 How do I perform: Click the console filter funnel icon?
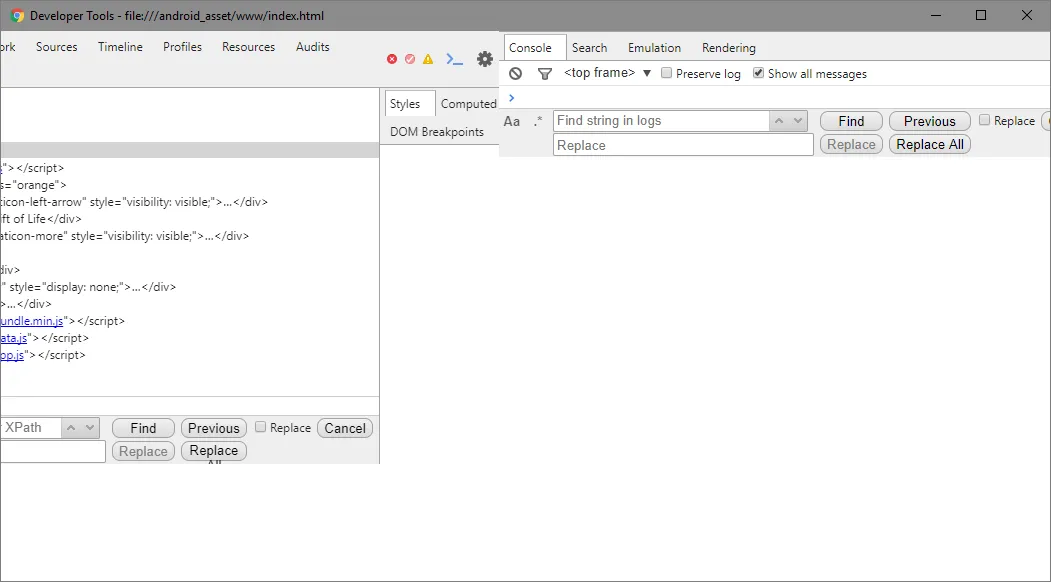click(545, 74)
